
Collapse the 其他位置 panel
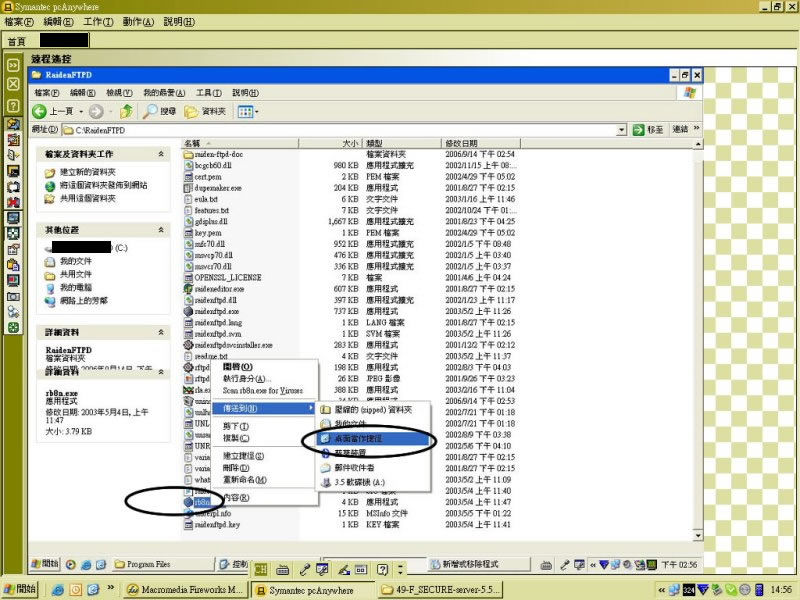pyautogui.click(x=161, y=230)
